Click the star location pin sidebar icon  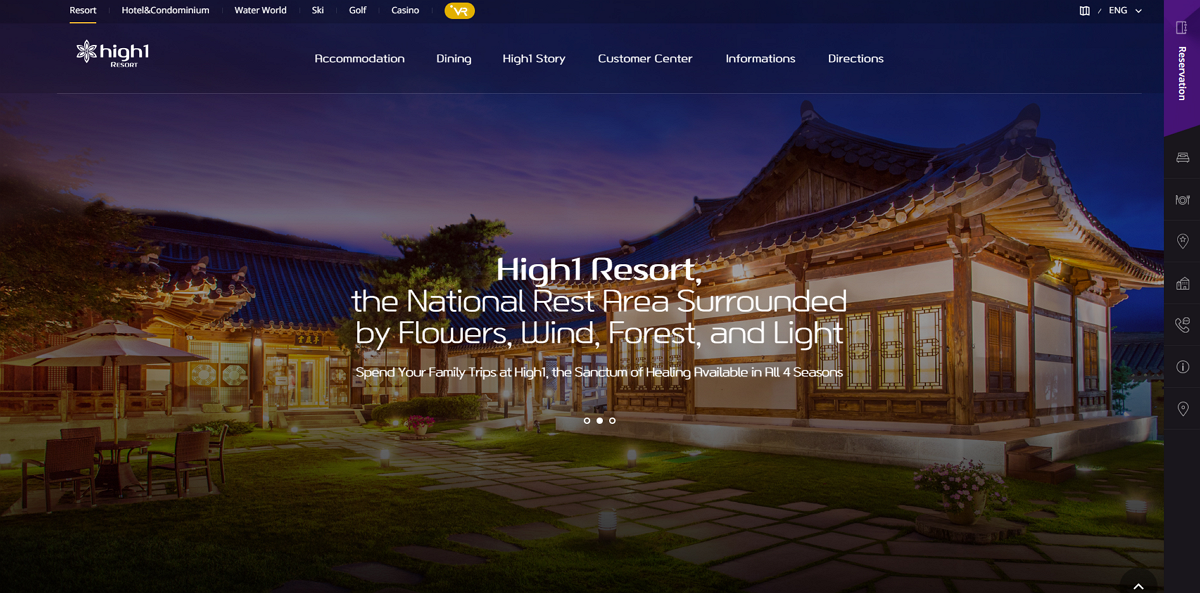(1182, 241)
